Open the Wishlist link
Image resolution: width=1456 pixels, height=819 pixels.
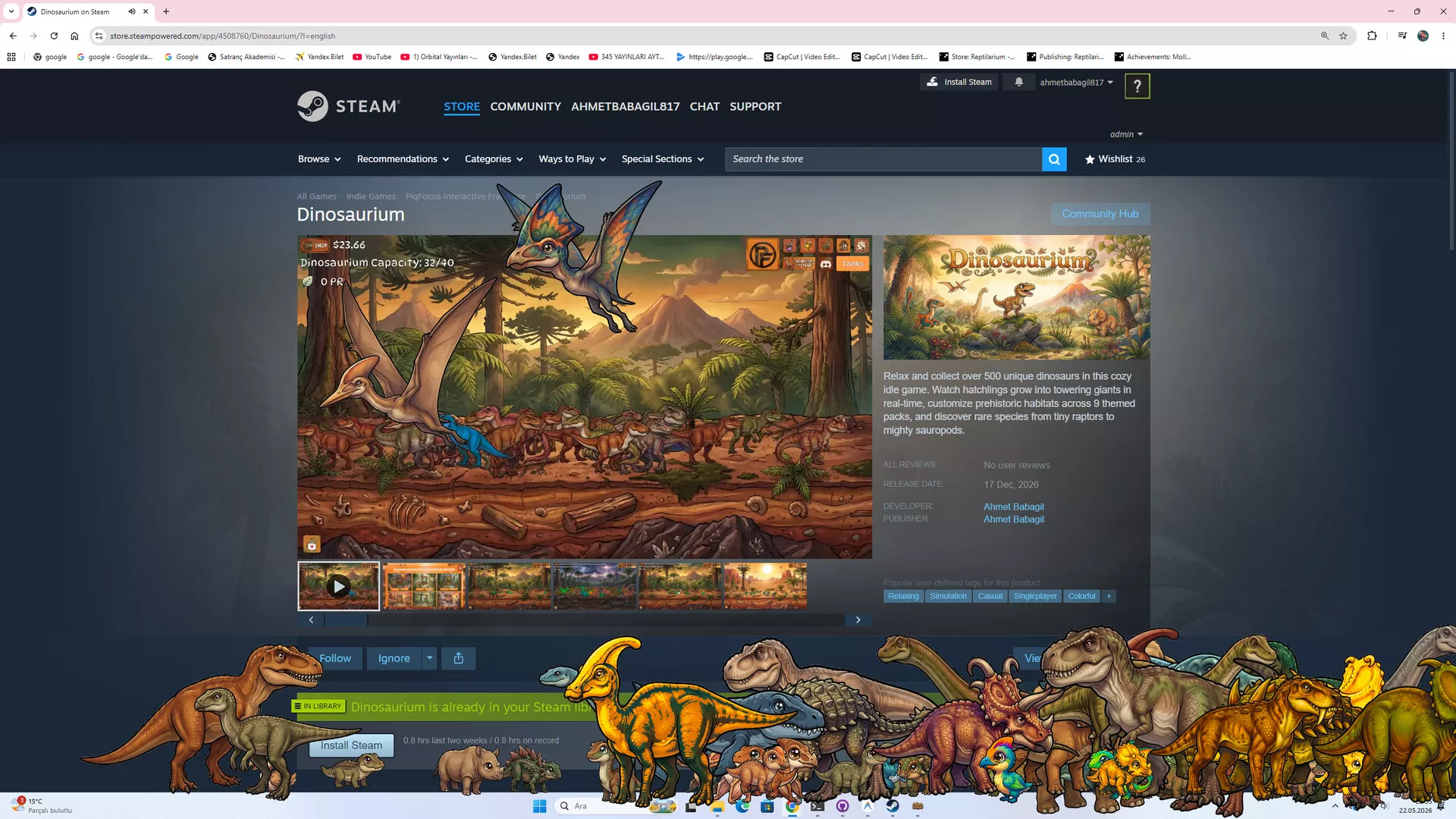coord(1115,159)
